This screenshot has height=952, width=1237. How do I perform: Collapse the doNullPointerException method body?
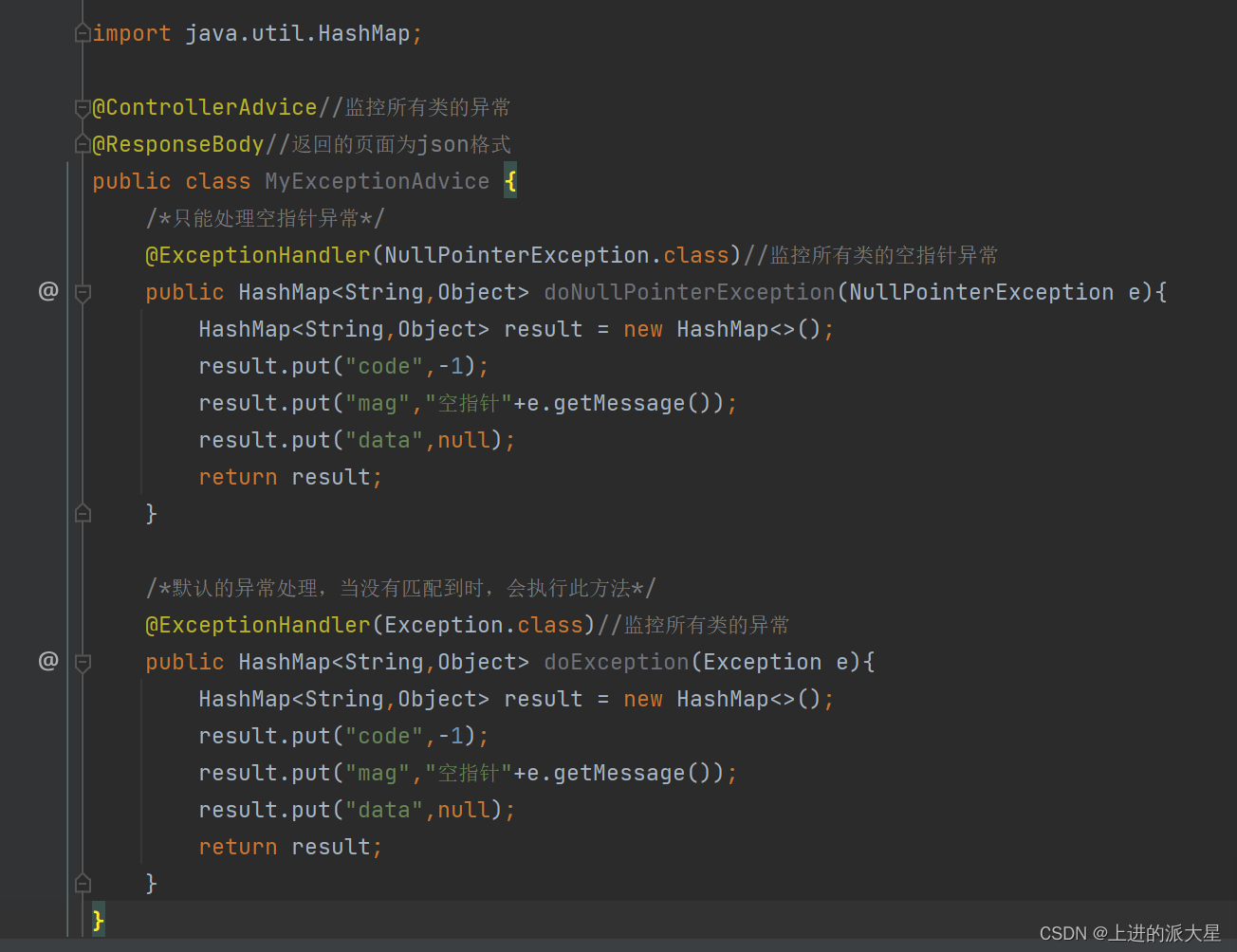(x=83, y=293)
